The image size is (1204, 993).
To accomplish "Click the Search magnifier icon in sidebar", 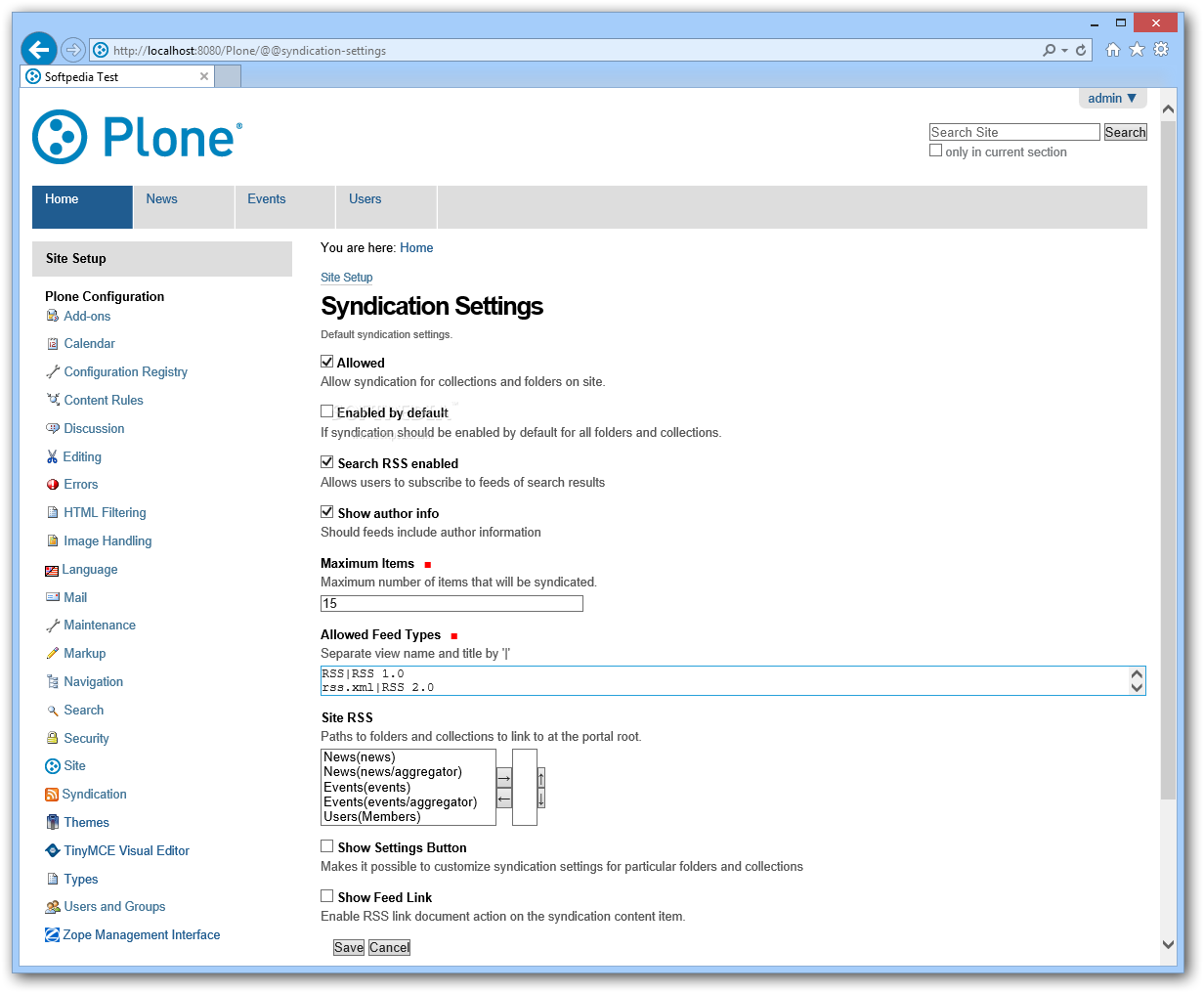I will tap(53, 711).
